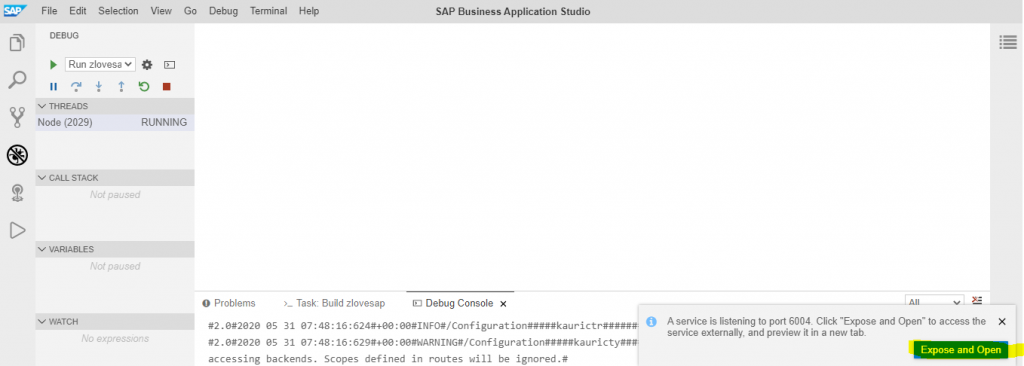1024x366 pixels.
Task: Click the info icon in notification
Action: coord(651,322)
